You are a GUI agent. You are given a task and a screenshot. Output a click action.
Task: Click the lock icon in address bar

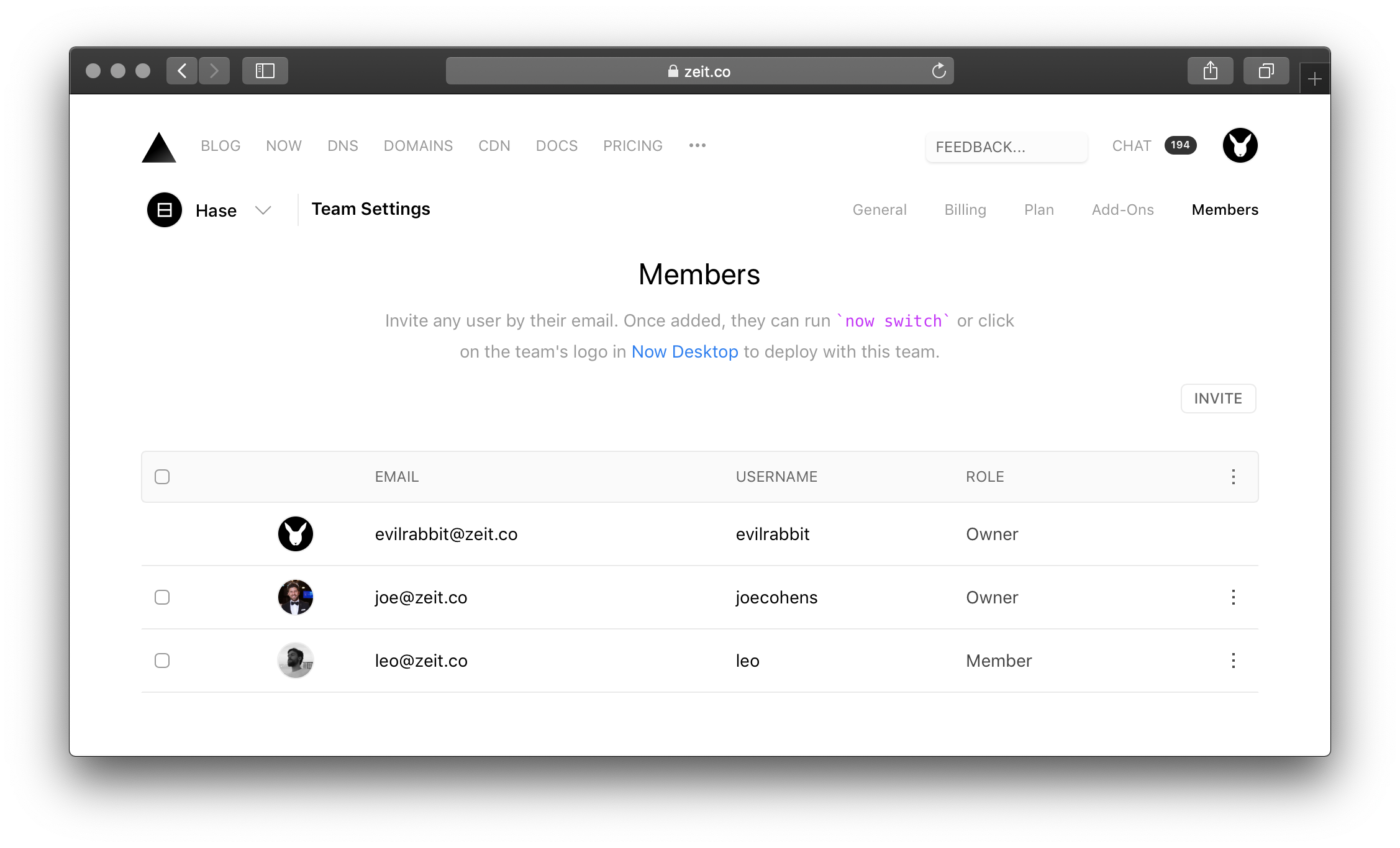click(x=673, y=71)
